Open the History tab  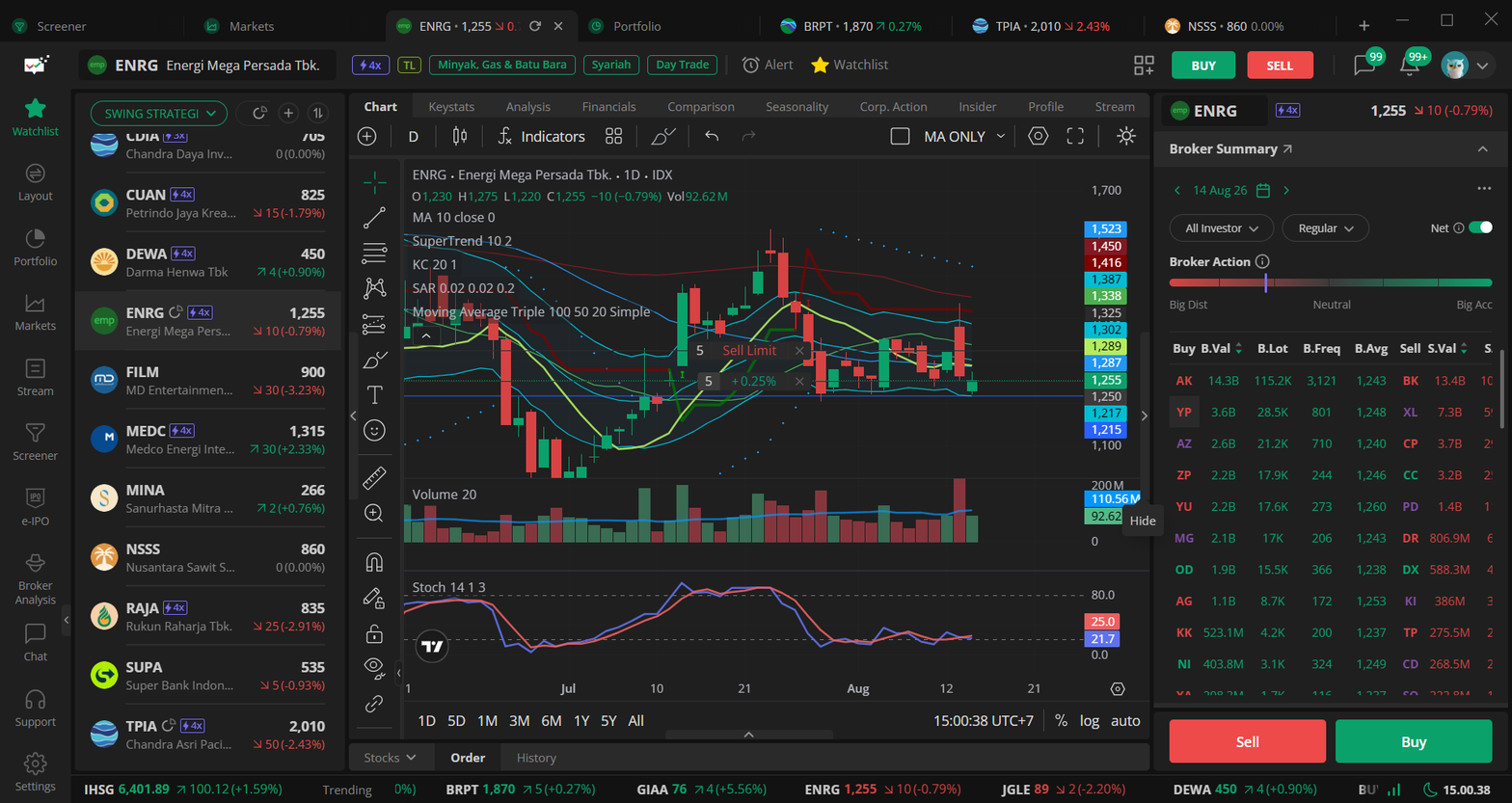[x=536, y=758]
